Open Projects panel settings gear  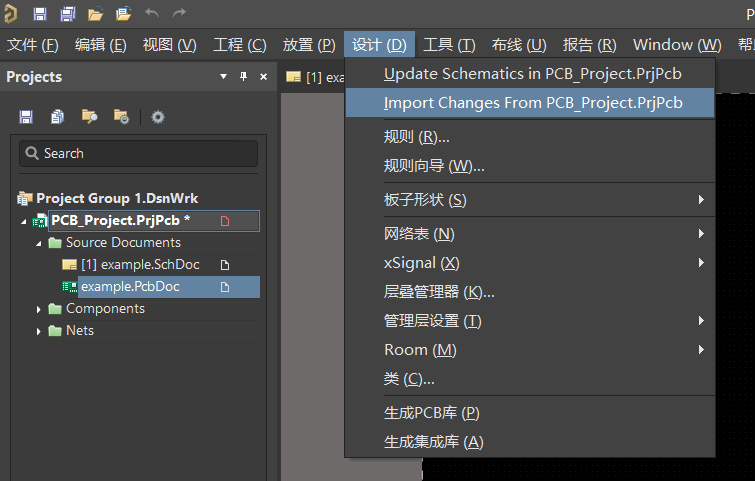tap(158, 117)
